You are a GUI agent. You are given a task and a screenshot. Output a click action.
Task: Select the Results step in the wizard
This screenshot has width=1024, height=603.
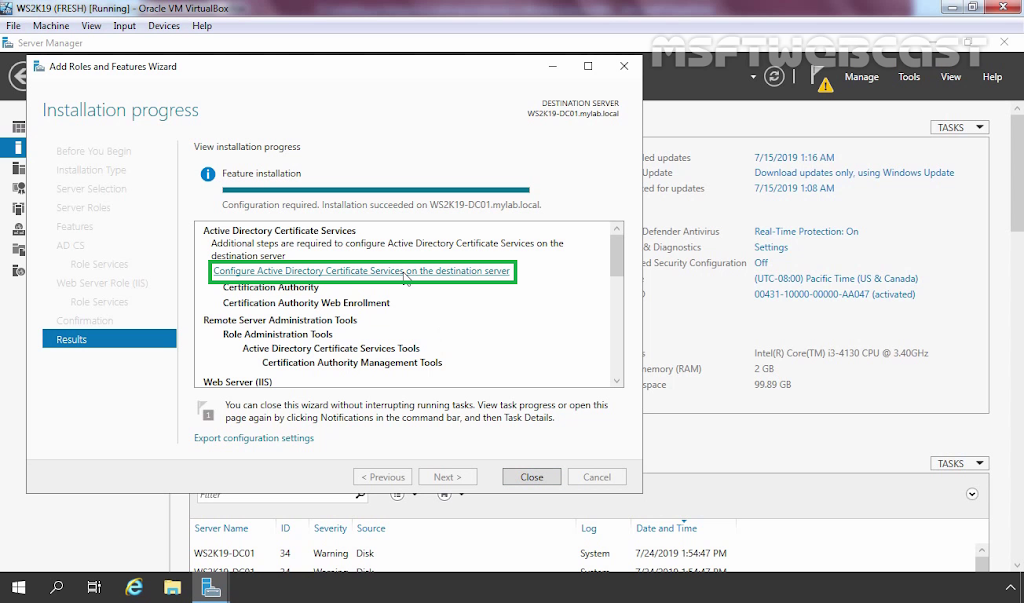110,339
